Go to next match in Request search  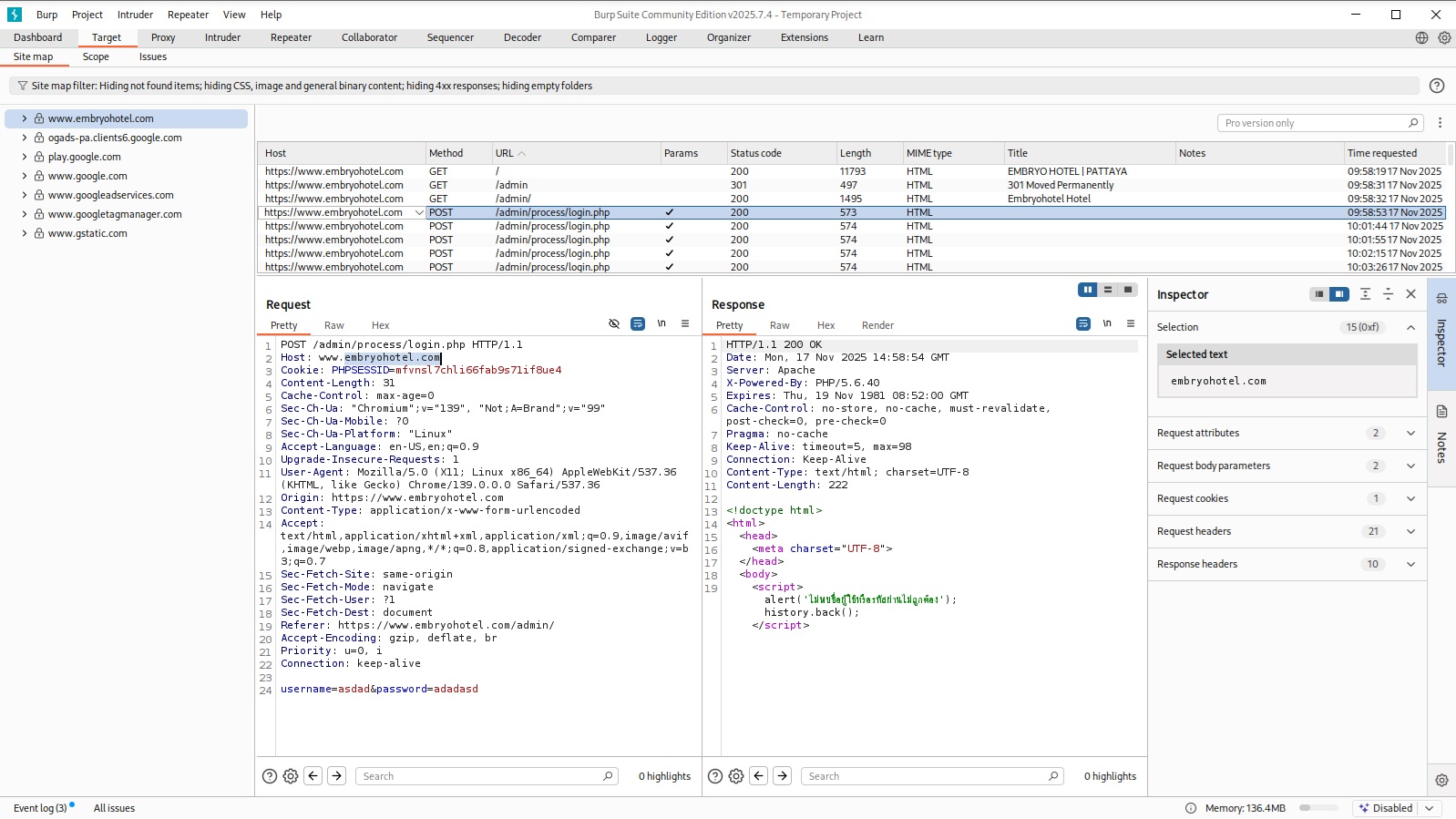(x=337, y=776)
